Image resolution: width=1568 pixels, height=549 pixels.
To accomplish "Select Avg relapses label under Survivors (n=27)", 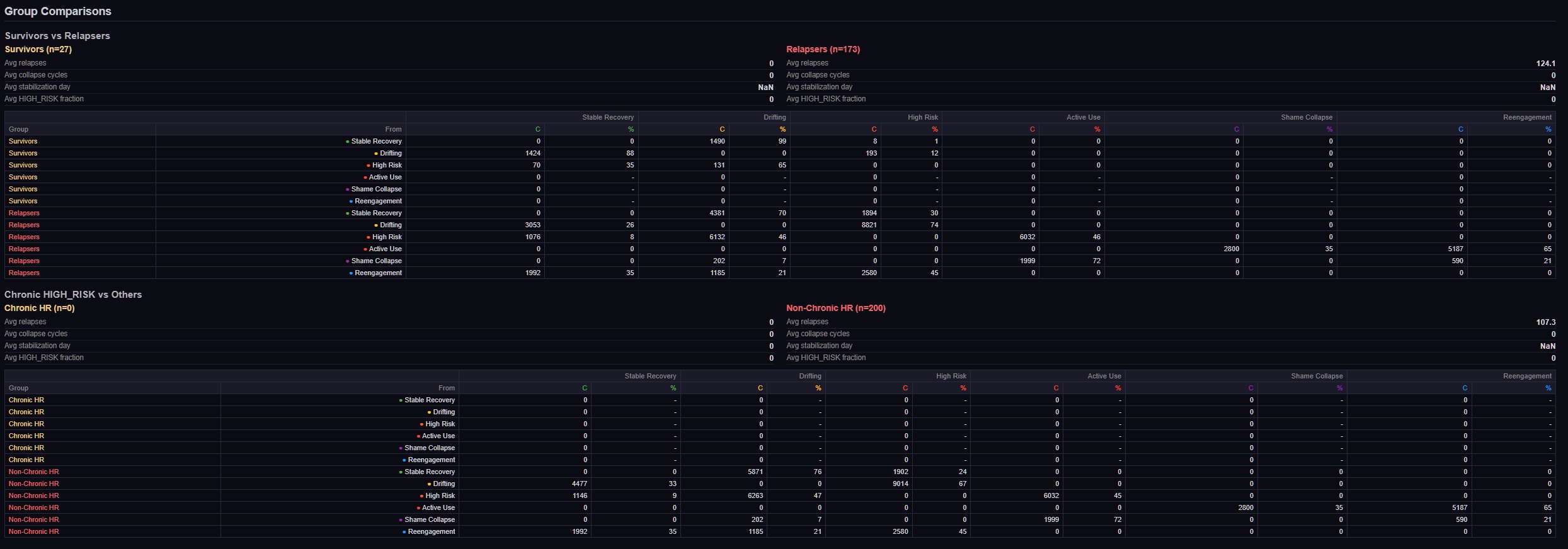I will click(x=25, y=63).
